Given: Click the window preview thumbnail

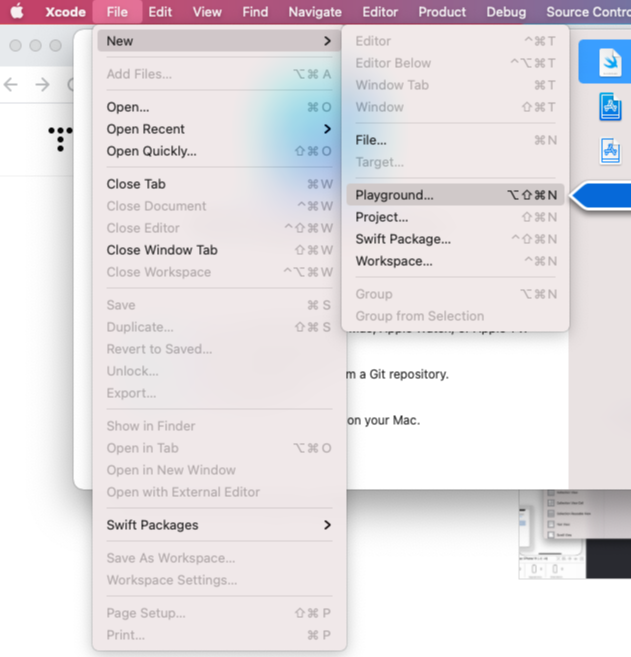Looking at the screenshot, I should coord(574,534).
